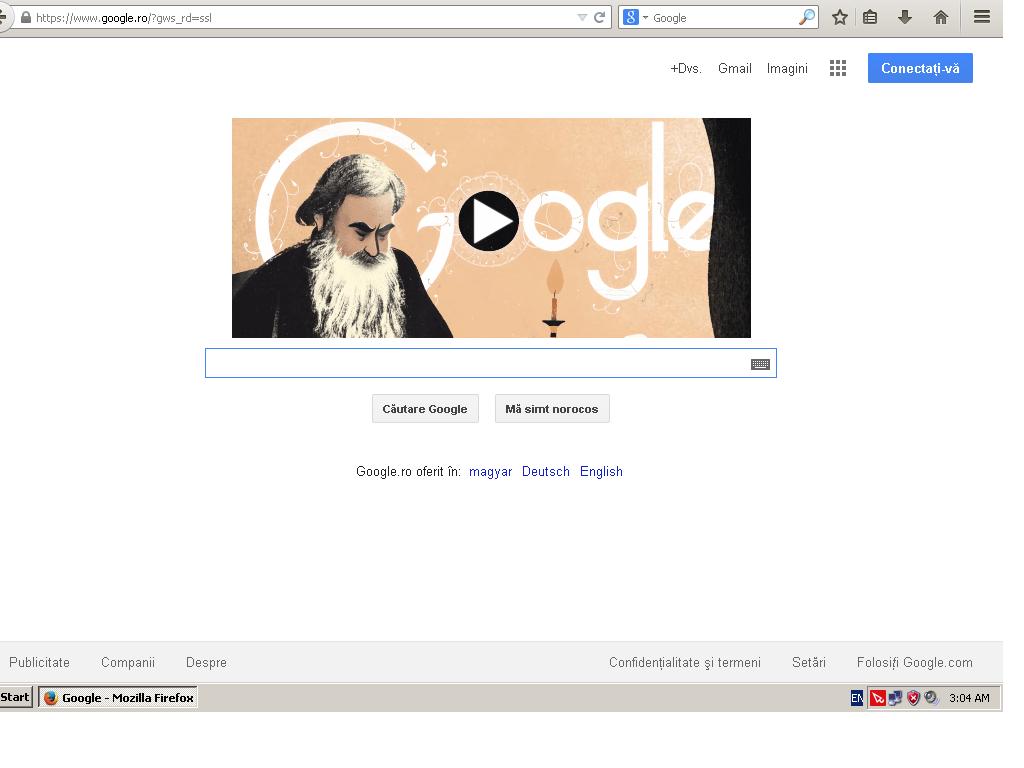The height and width of the screenshot is (768, 1024).
Task: Open the Setări footer menu
Action: tap(808, 662)
